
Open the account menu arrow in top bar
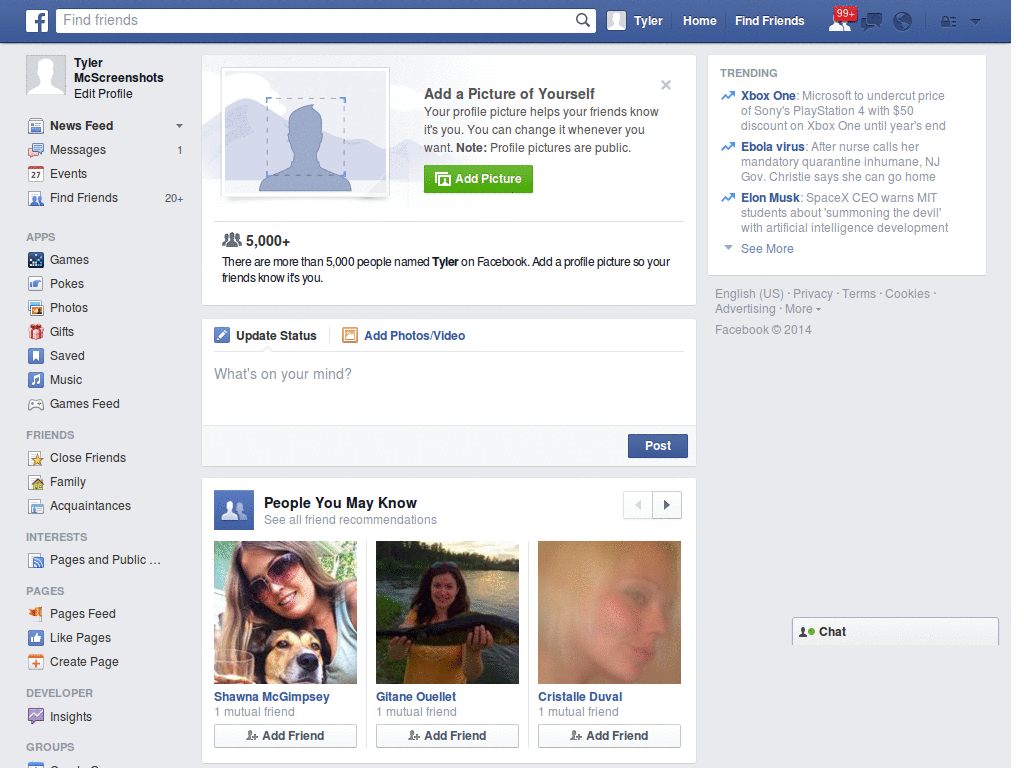[x=975, y=22]
